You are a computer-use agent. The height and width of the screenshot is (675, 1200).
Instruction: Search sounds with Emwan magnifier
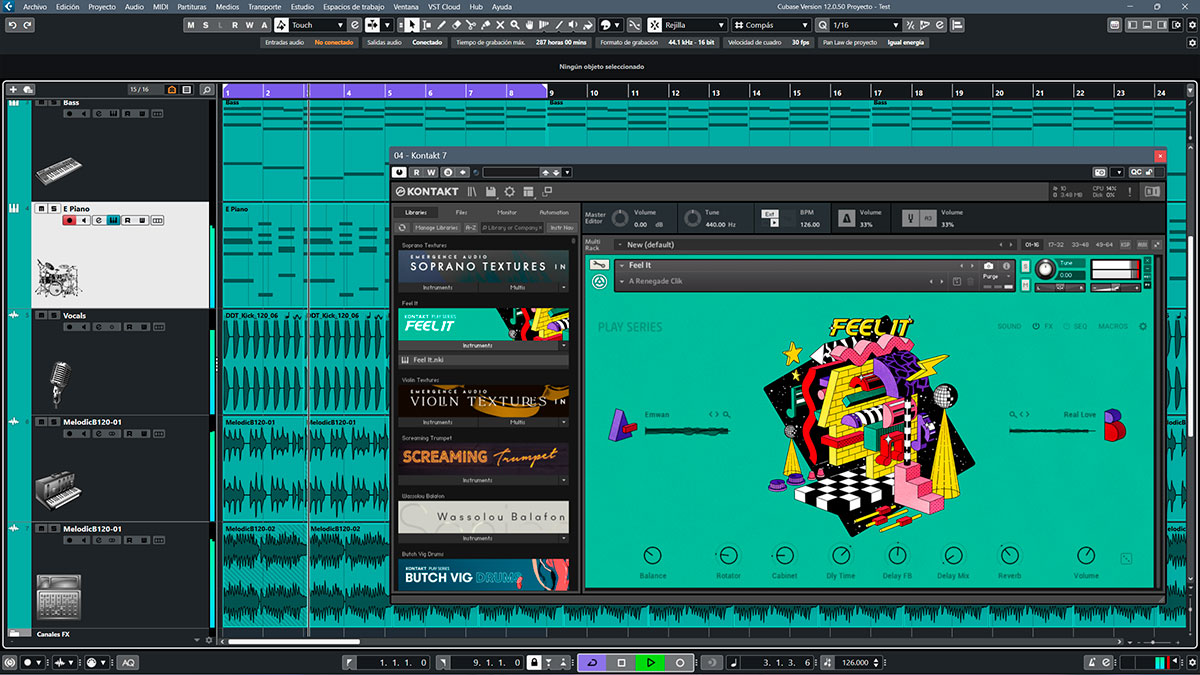pos(726,414)
